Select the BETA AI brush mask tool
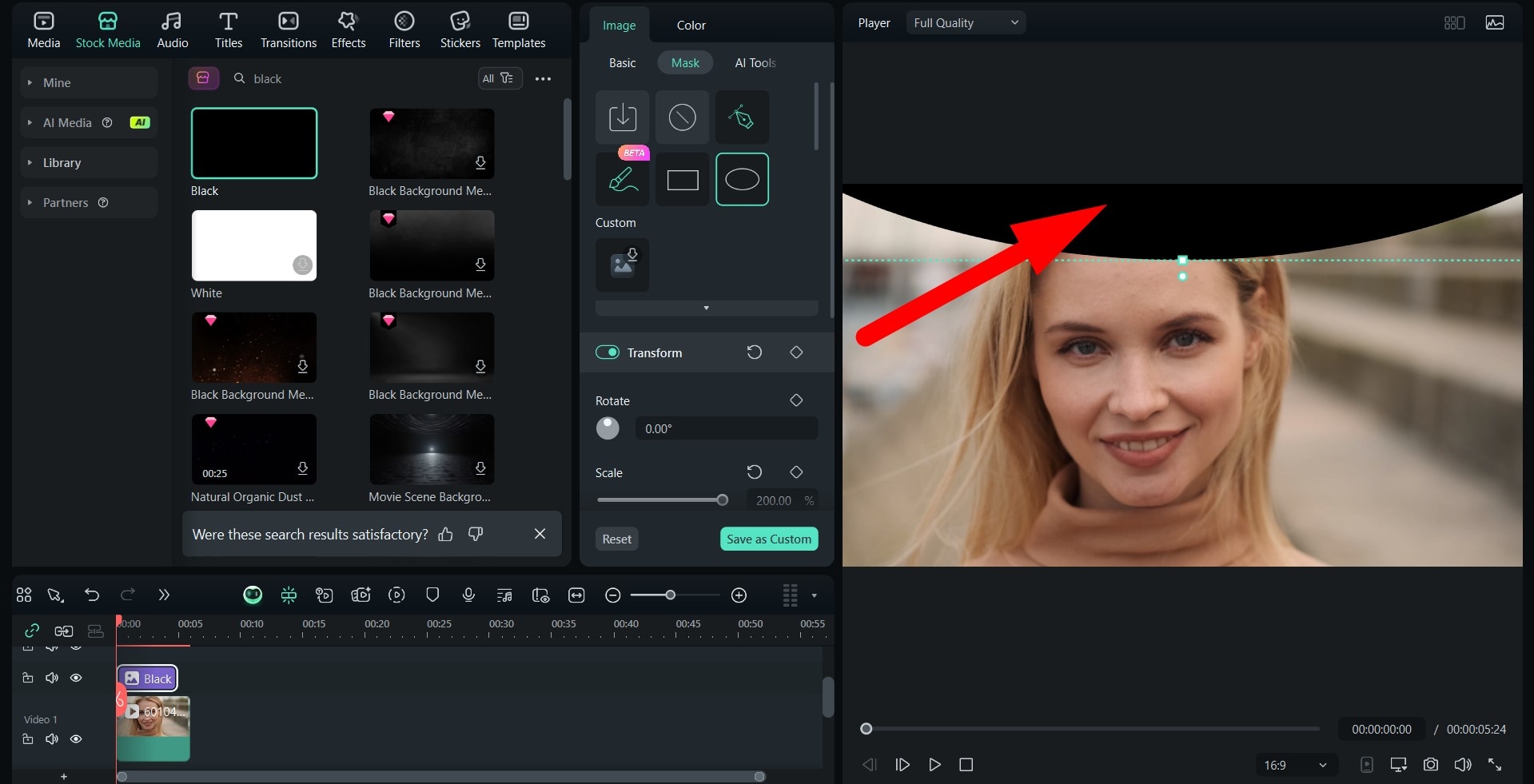 622,179
